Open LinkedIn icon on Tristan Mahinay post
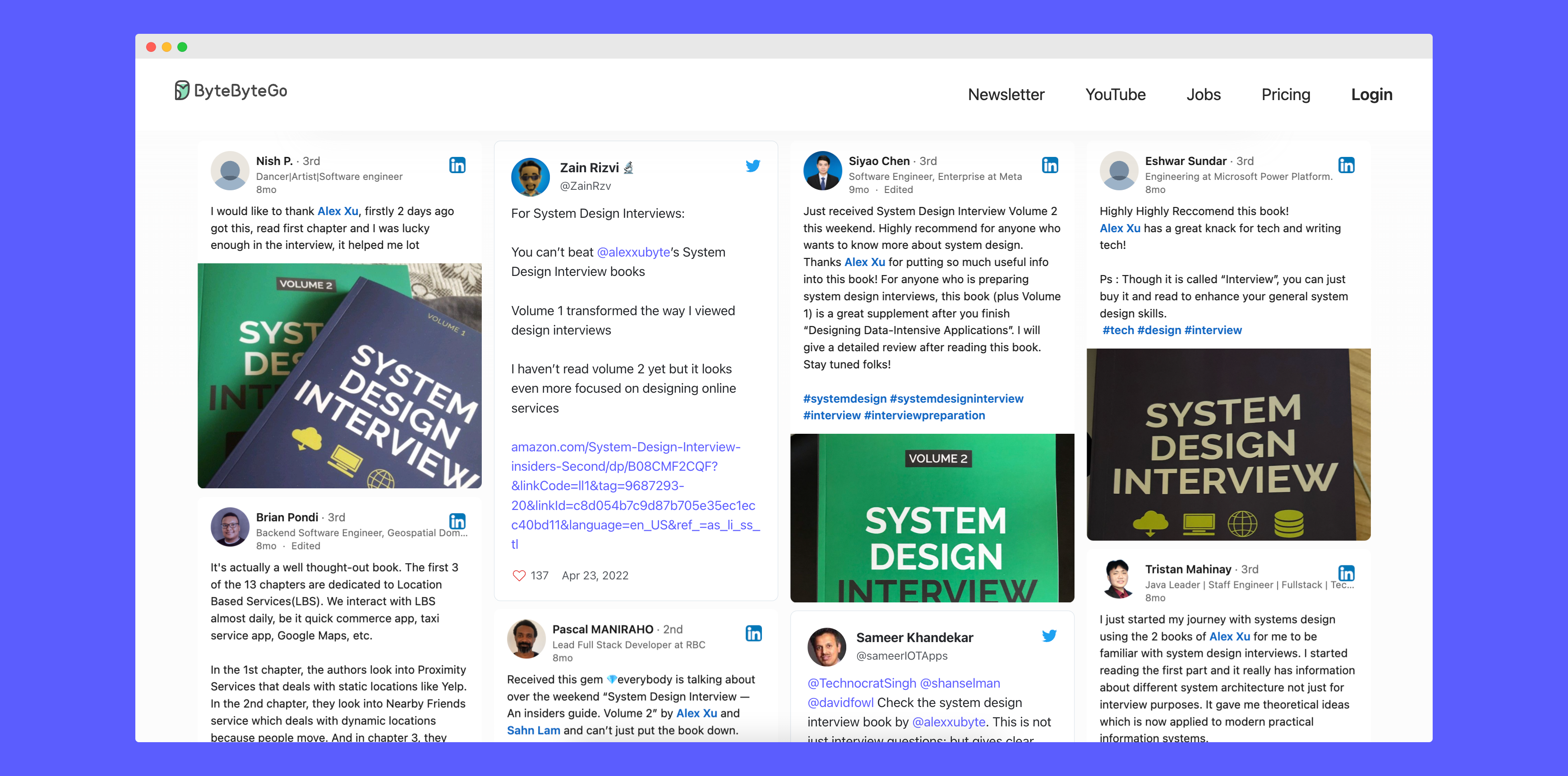 pos(1347,574)
